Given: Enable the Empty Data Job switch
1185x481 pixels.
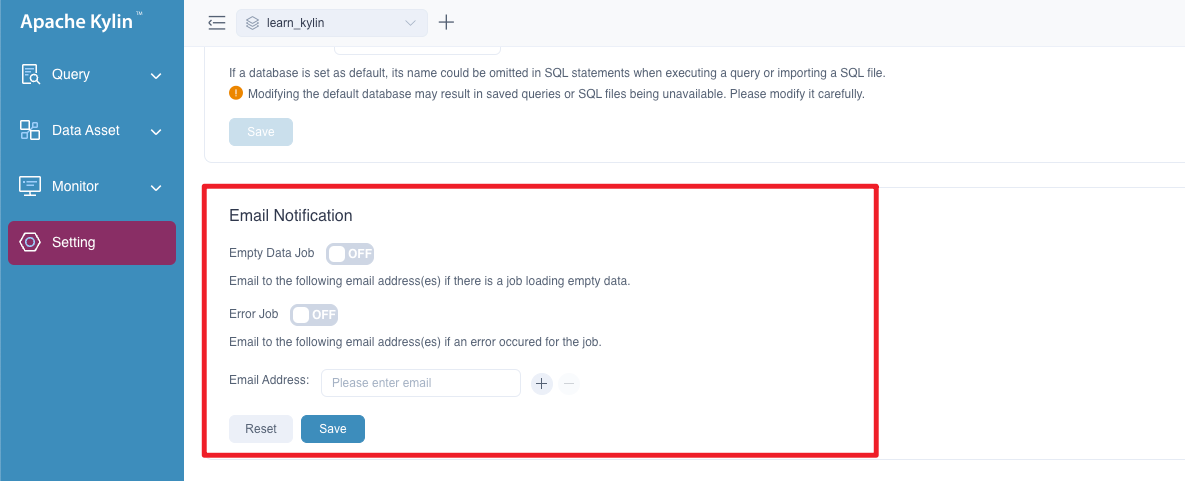Looking at the screenshot, I should (350, 254).
